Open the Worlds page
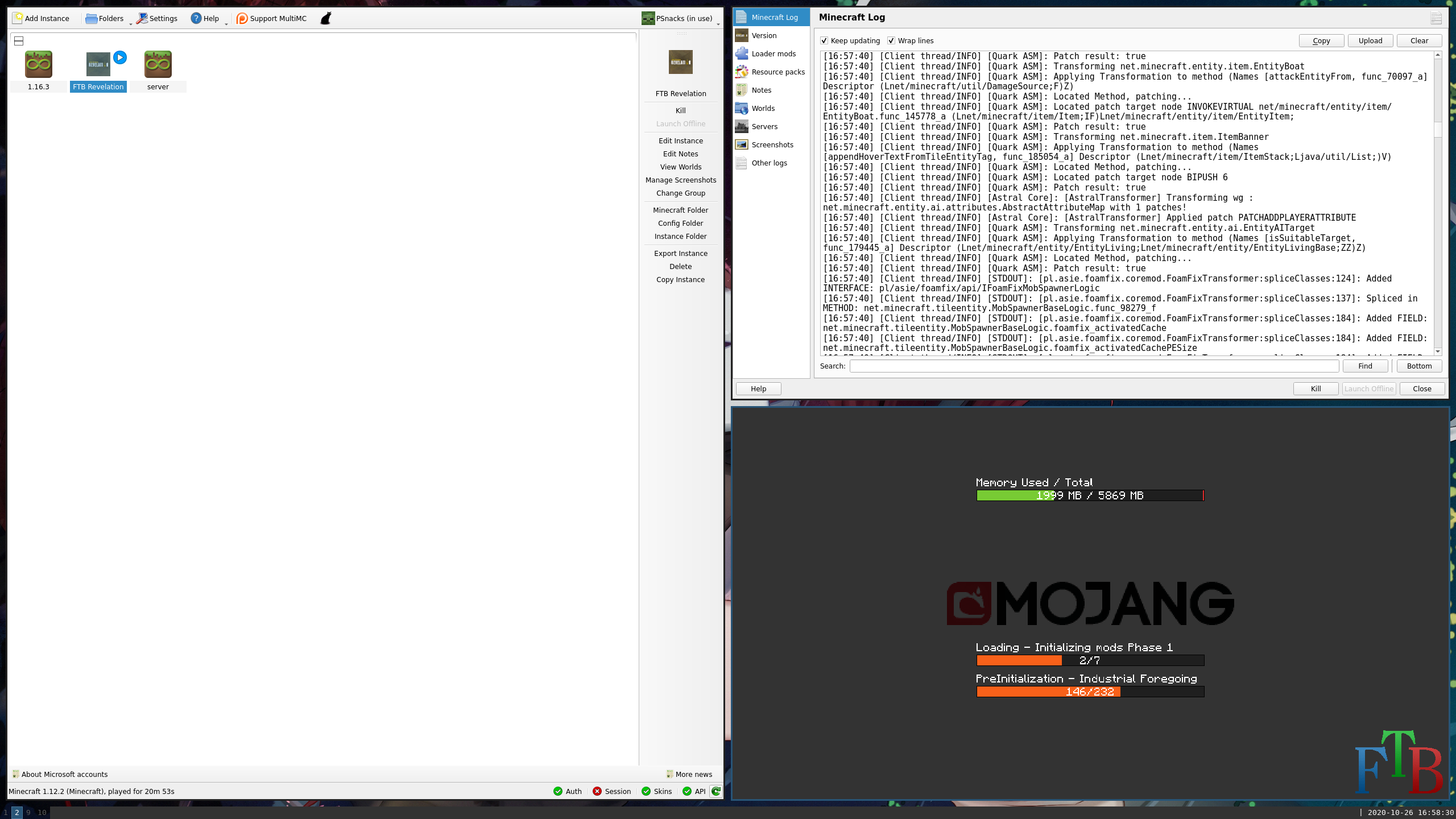This screenshot has height=819, width=1456. click(x=763, y=108)
